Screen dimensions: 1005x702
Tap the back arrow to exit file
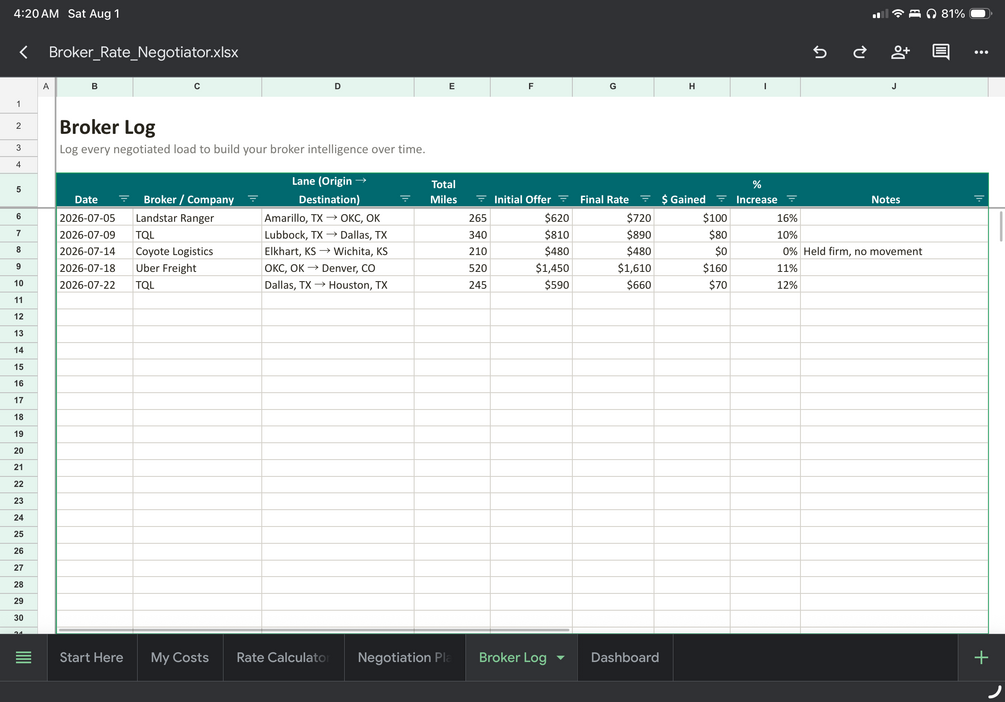tap(24, 52)
